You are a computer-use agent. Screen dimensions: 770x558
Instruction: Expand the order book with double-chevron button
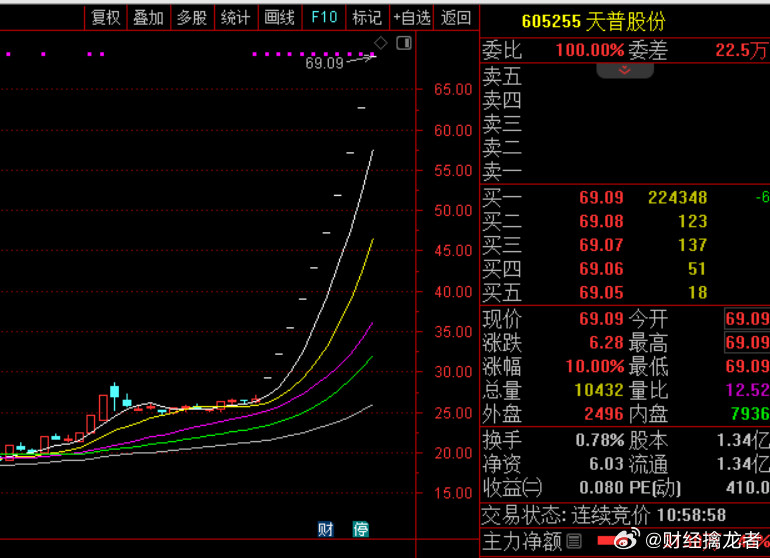pyautogui.click(x=625, y=70)
